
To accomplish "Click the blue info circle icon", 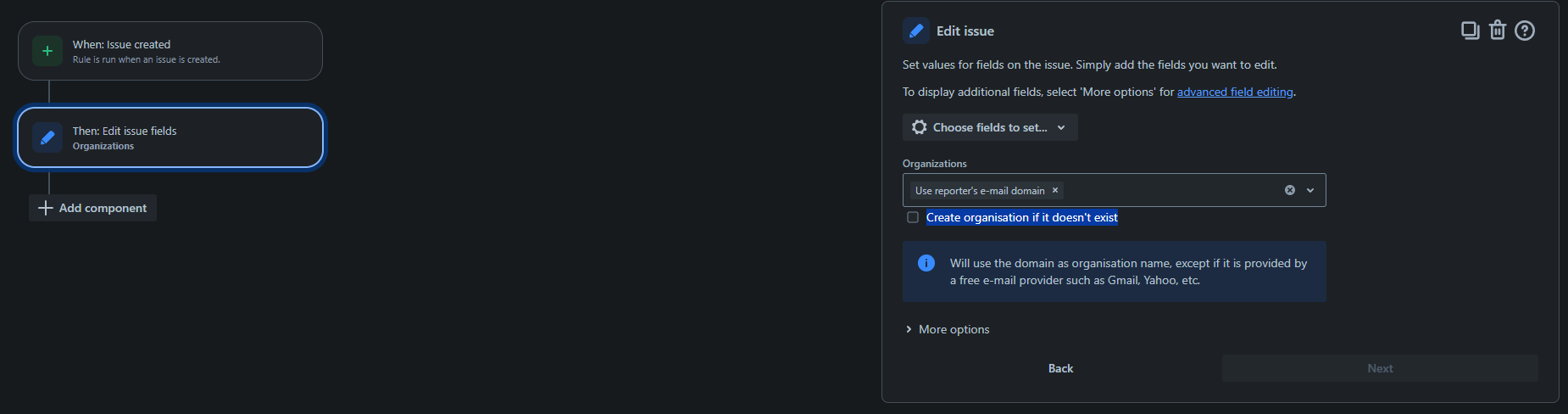I will click(926, 263).
